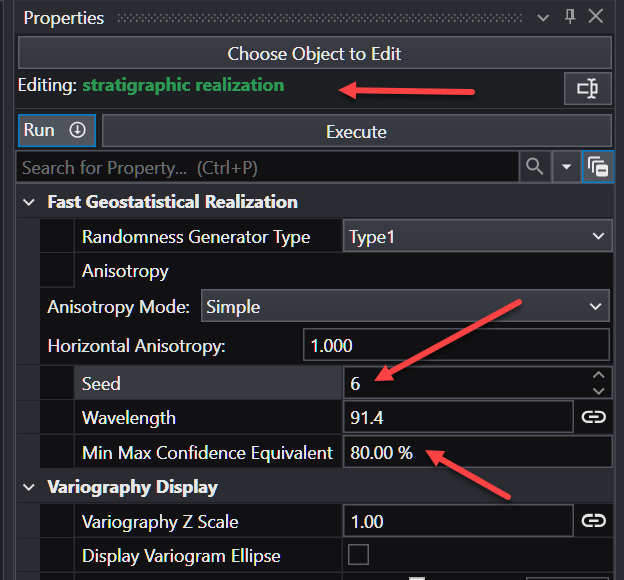Image resolution: width=624 pixels, height=580 pixels.
Task: Decrease Seed with the down arrow
Action: click(599, 391)
